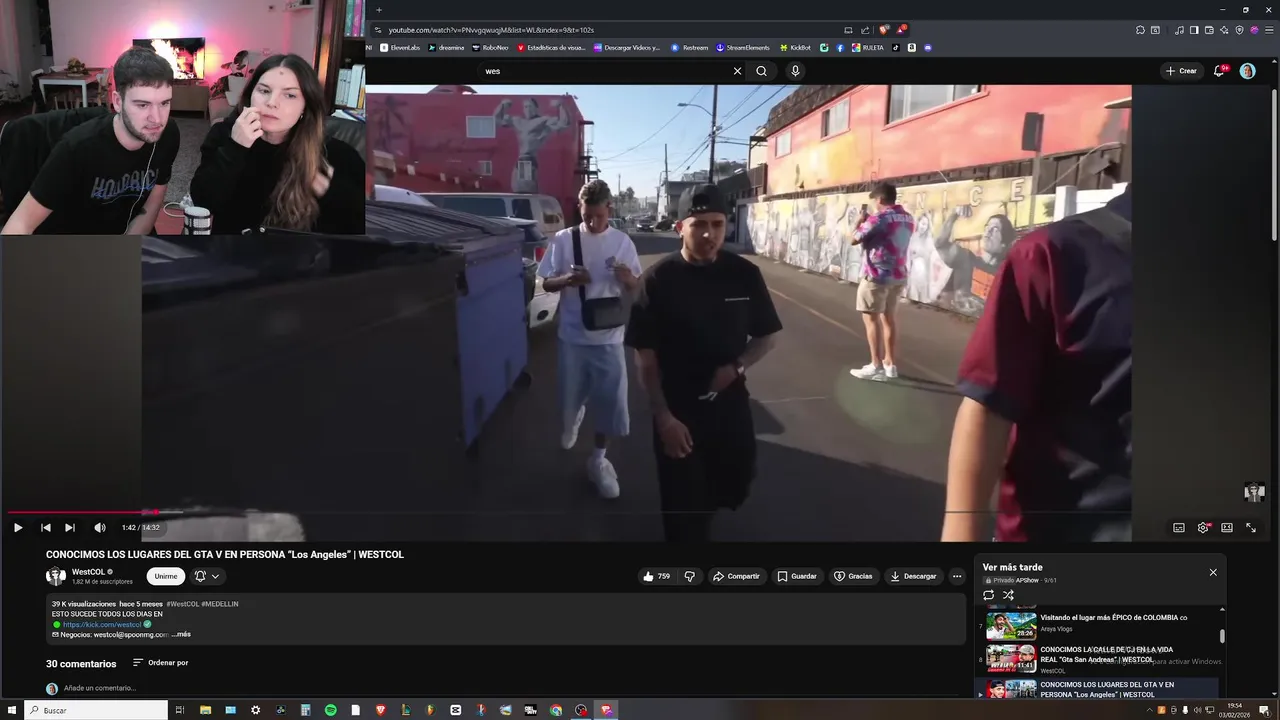The image size is (1280, 720).
Task: Clear the YouTube search box
Action: tap(737, 71)
